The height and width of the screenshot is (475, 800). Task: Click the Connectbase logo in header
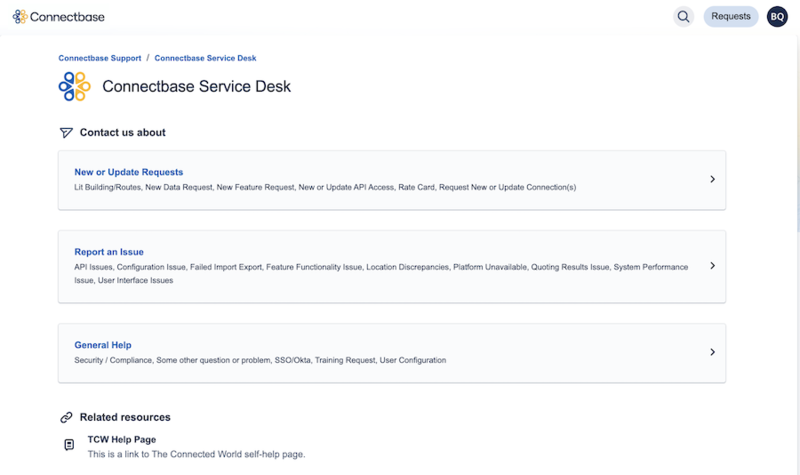58,17
